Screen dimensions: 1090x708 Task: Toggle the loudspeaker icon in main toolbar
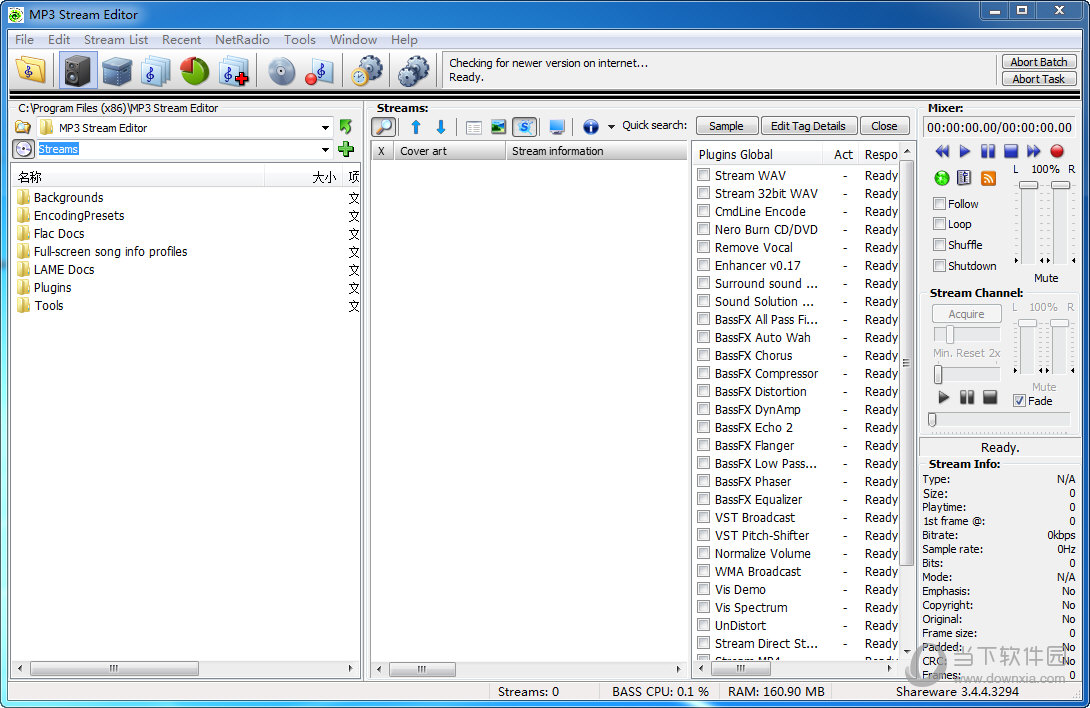tap(78, 70)
